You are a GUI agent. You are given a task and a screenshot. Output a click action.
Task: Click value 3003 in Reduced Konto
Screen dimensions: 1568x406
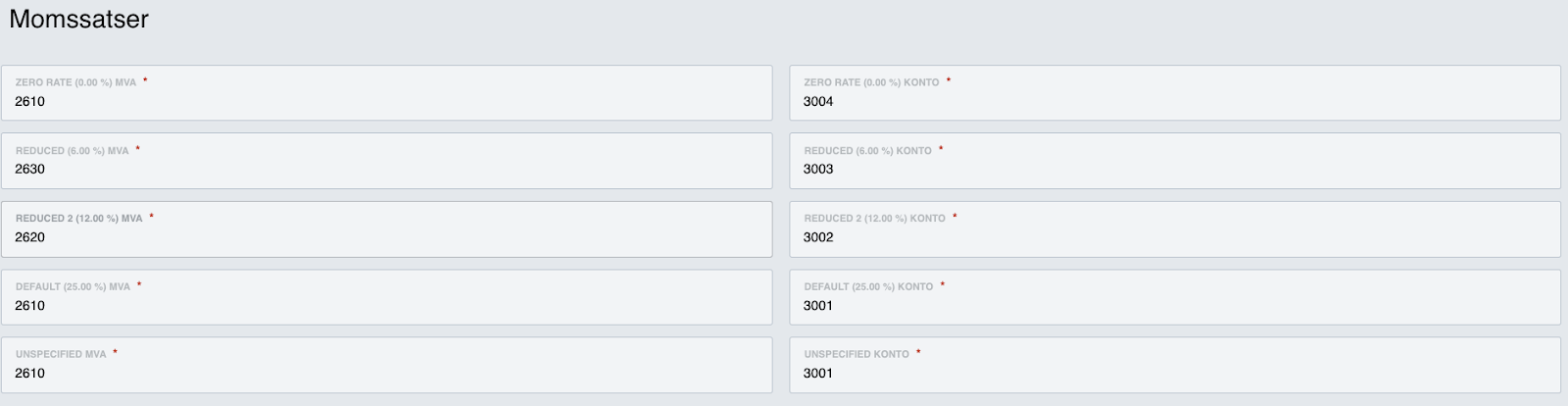(x=818, y=169)
